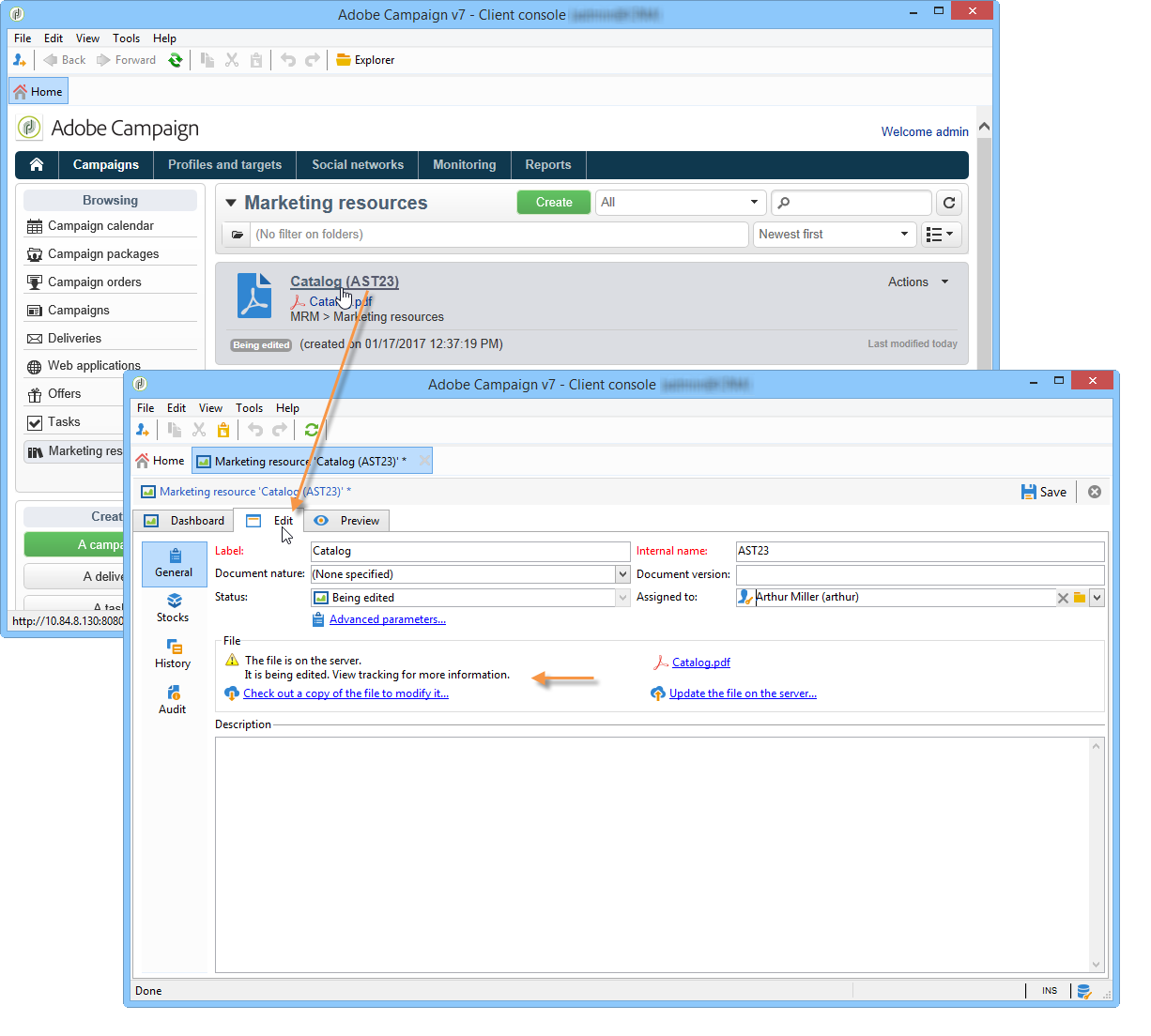Open Advanced parameters link
The height and width of the screenshot is (1036, 1151).
[388, 619]
